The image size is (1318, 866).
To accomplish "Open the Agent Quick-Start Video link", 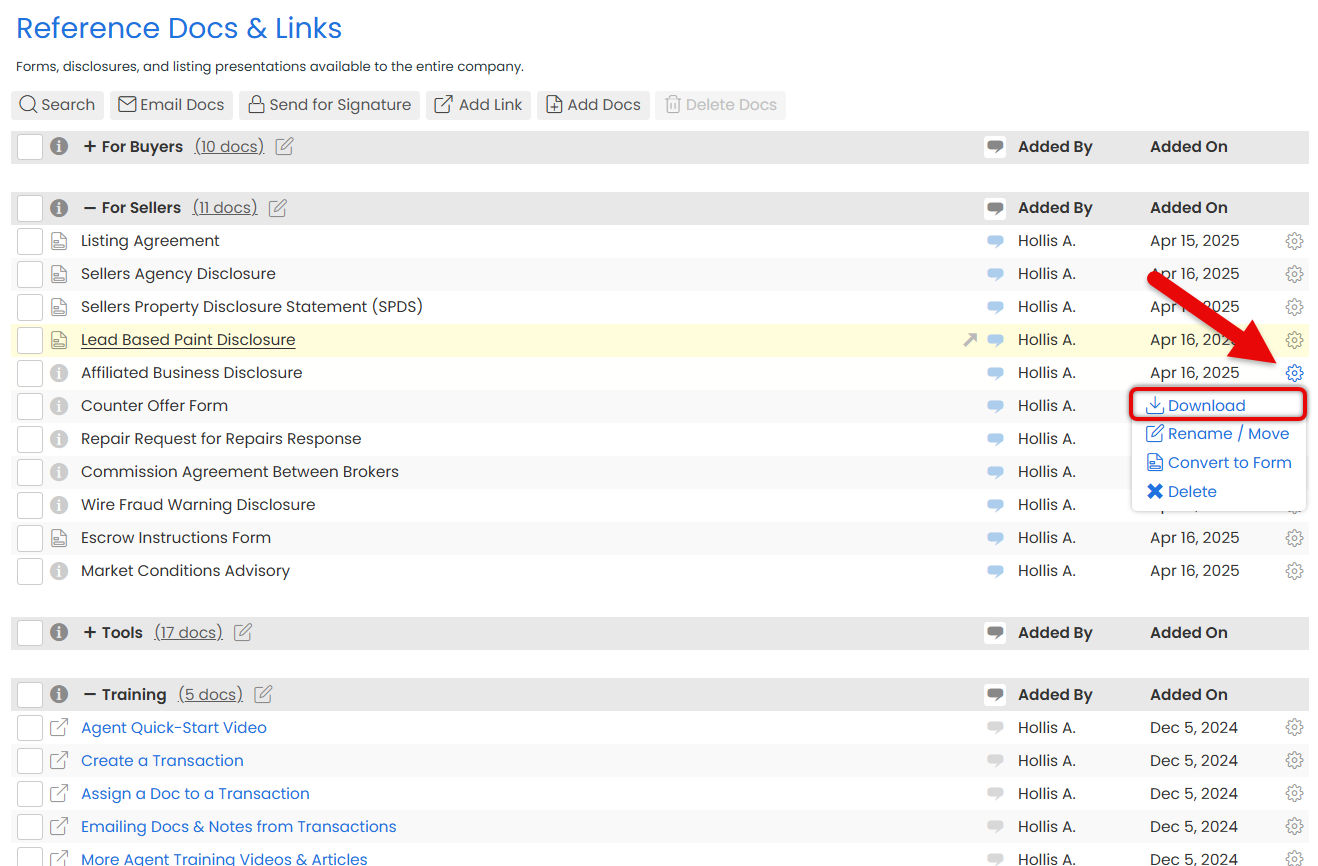I will tap(174, 728).
